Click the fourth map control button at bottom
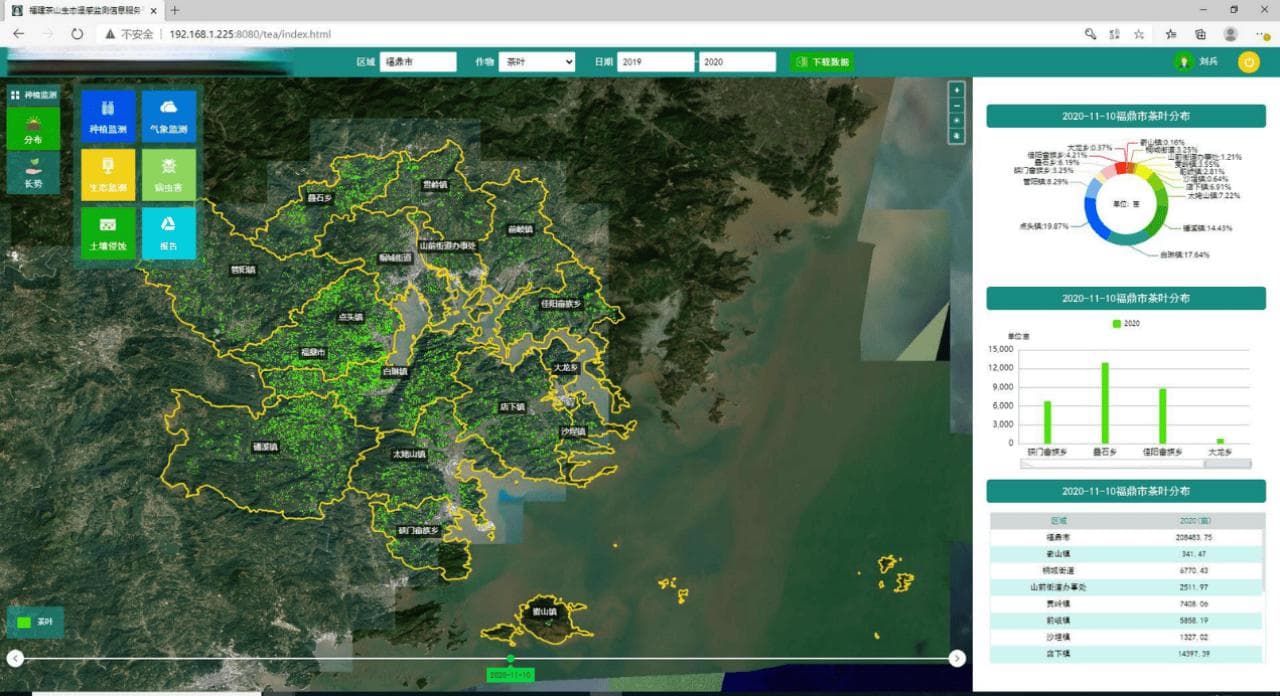The height and width of the screenshot is (696, 1280). (x=957, y=135)
